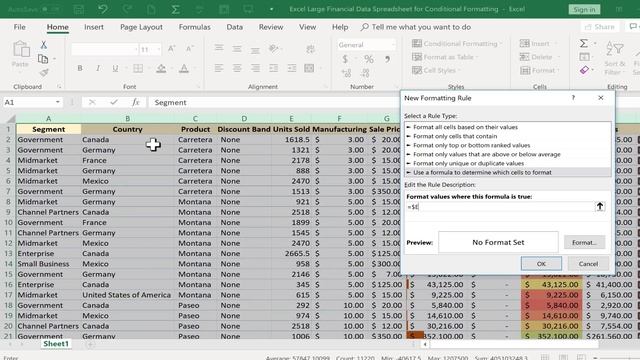
Task: Click the Undo icon in title bar
Action: (102, 9)
